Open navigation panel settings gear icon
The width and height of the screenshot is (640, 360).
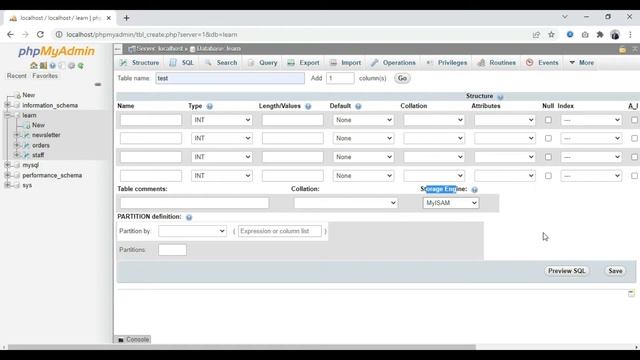tap(71, 66)
